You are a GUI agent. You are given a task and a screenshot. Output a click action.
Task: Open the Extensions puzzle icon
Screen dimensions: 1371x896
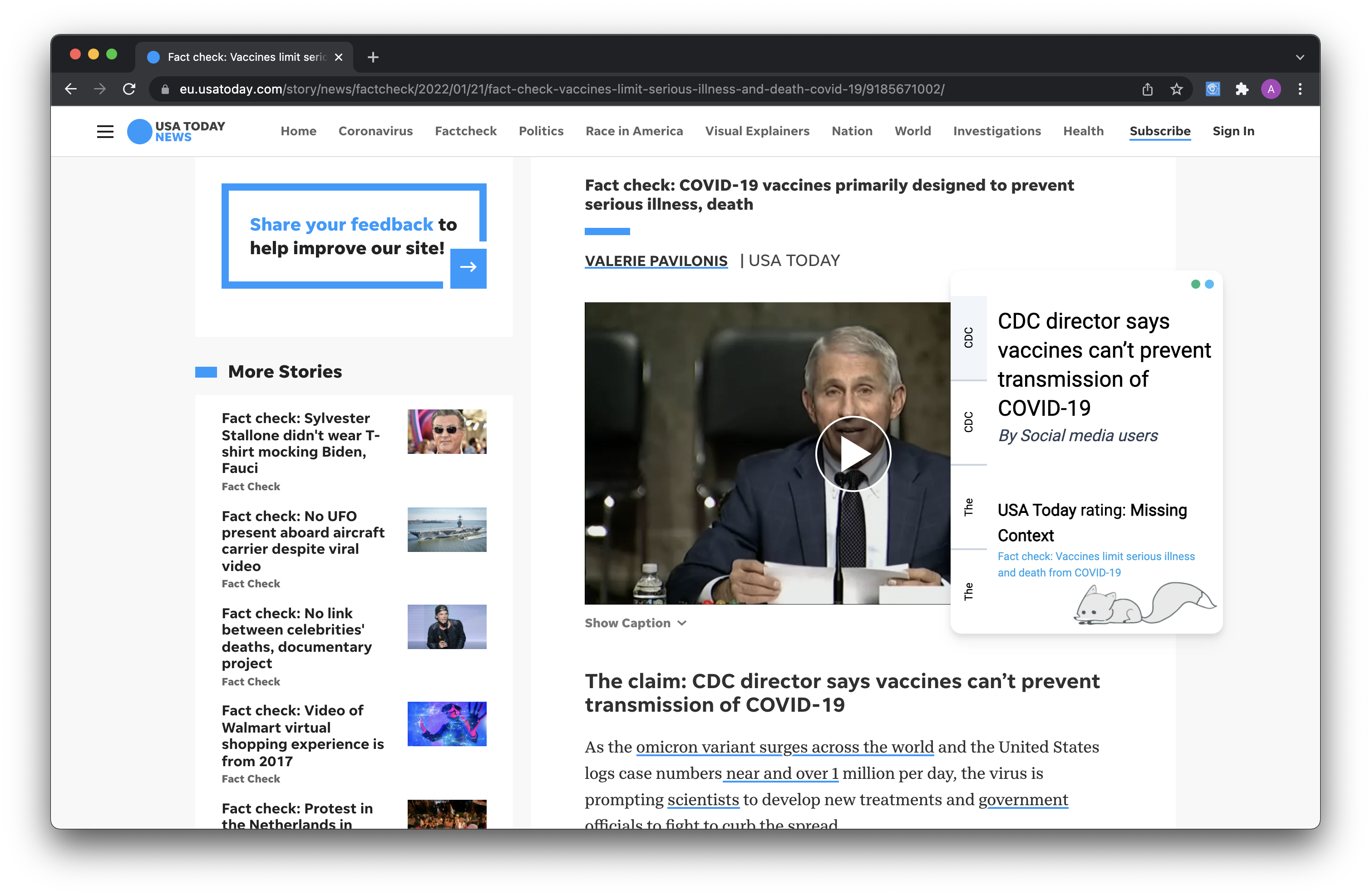coord(1241,89)
